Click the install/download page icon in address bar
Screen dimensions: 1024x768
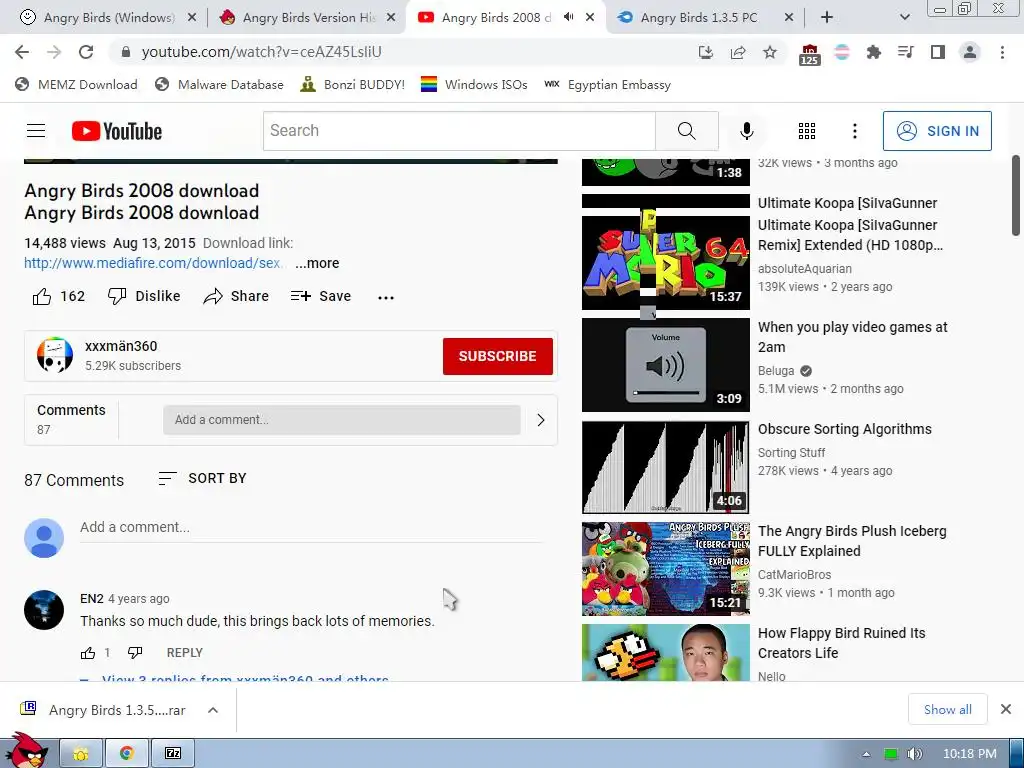706,52
